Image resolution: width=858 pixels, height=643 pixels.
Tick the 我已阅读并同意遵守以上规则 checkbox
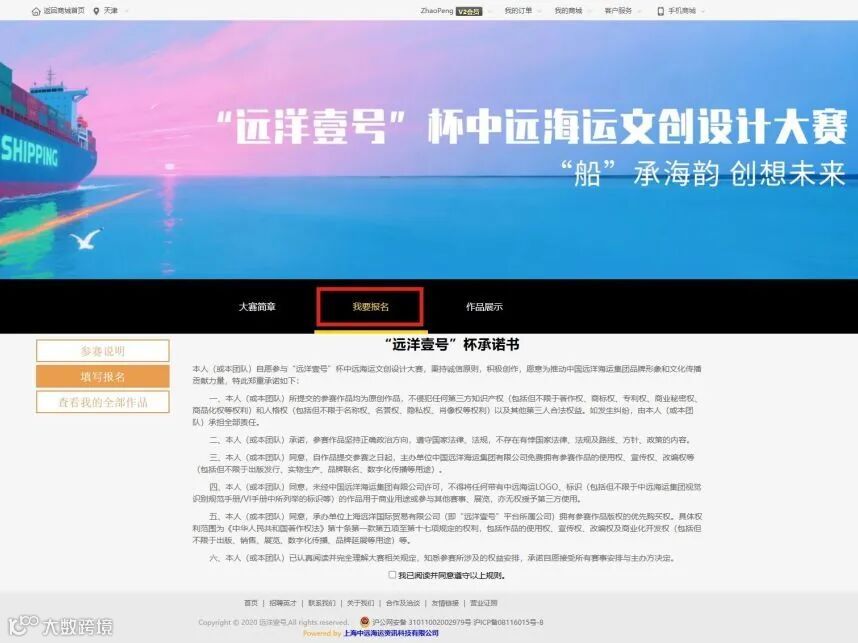[x=392, y=575]
